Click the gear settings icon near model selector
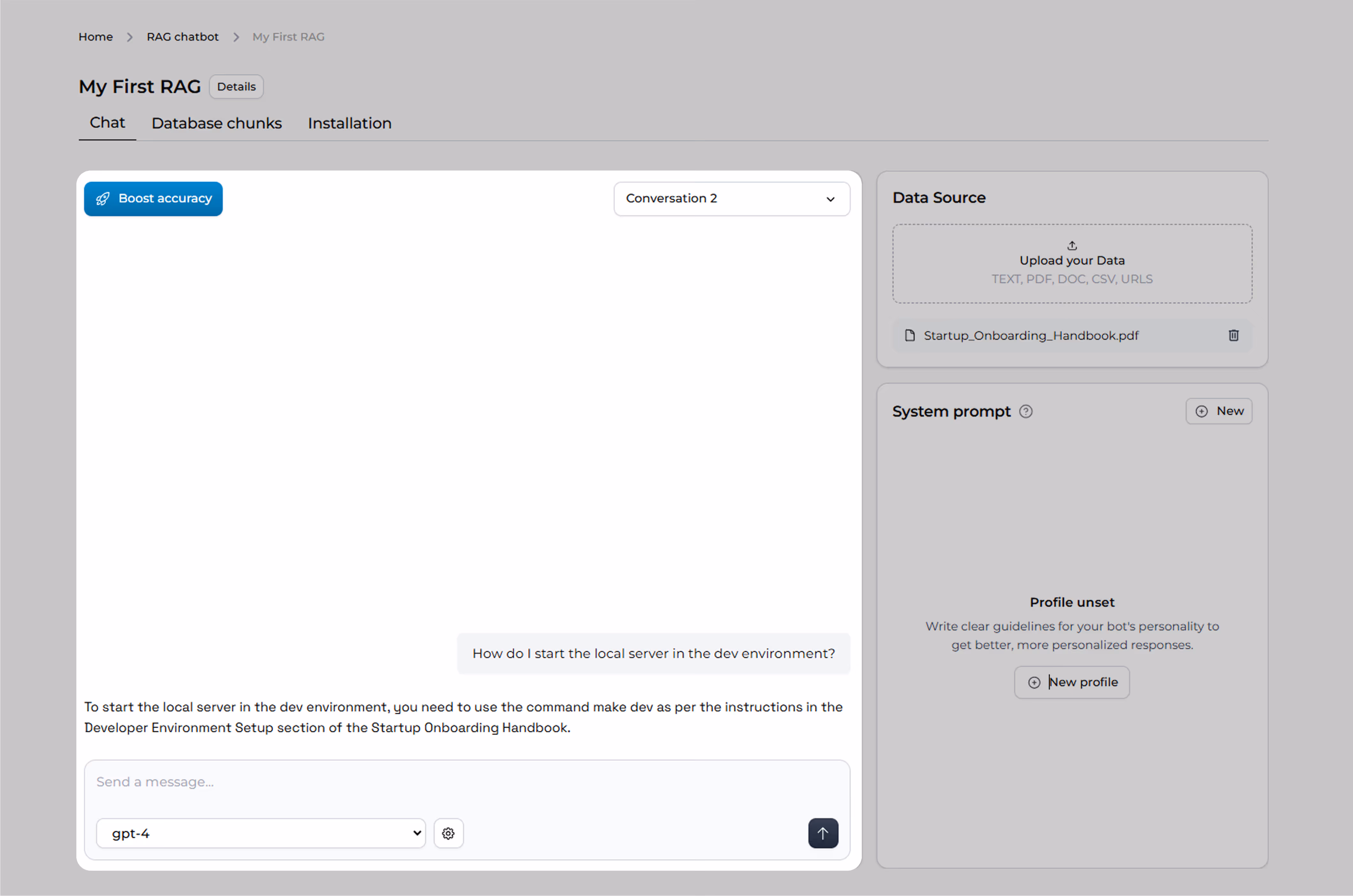The height and width of the screenshot is (896, 1353). [448, 833]
